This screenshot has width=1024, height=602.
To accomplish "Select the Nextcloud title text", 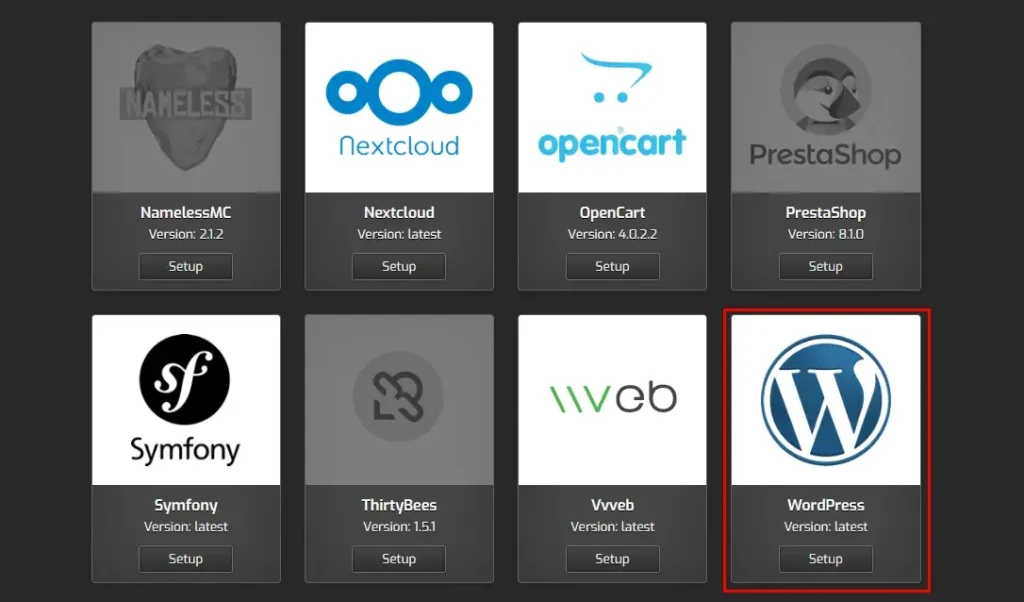I will click(399, 212).
